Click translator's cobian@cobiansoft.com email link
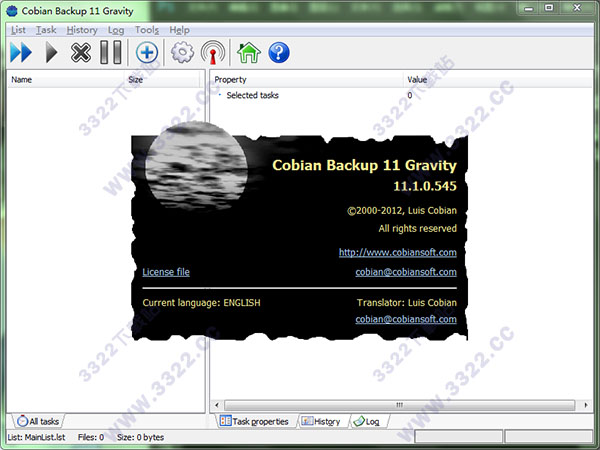This screenshot has width=600, height=450. pos(406,319)
